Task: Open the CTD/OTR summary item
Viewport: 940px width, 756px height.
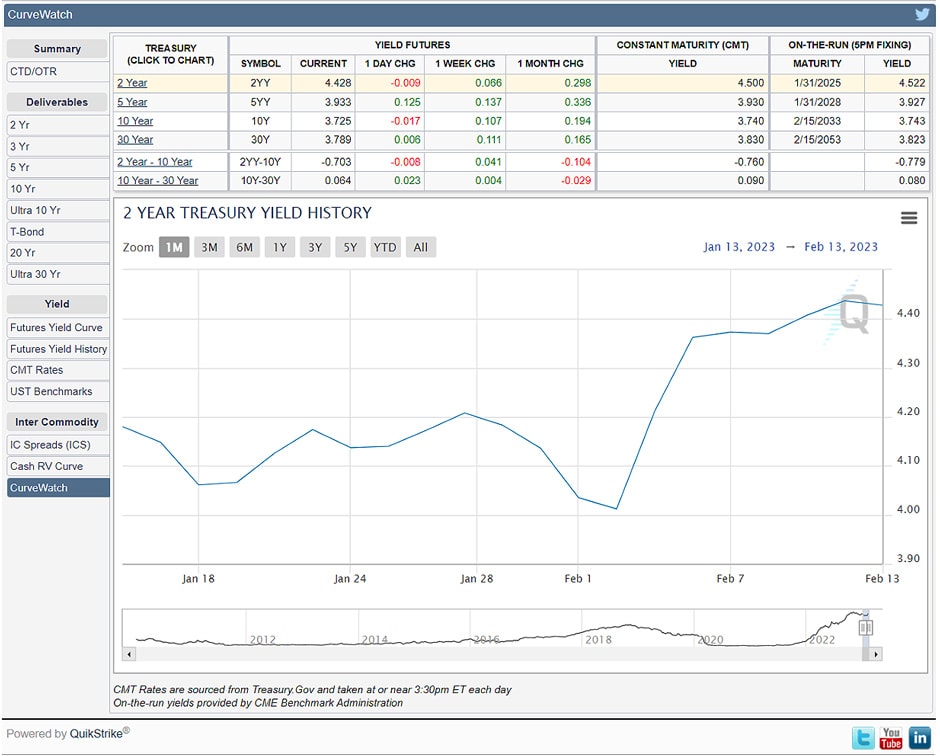Action: (x=34, y=71)
